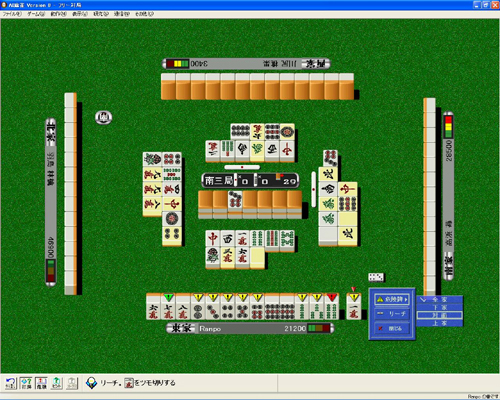This screenshot has height=400, width=500.
Task: Click the 南三局 round info panel
Action: click(x=250, y=181)
